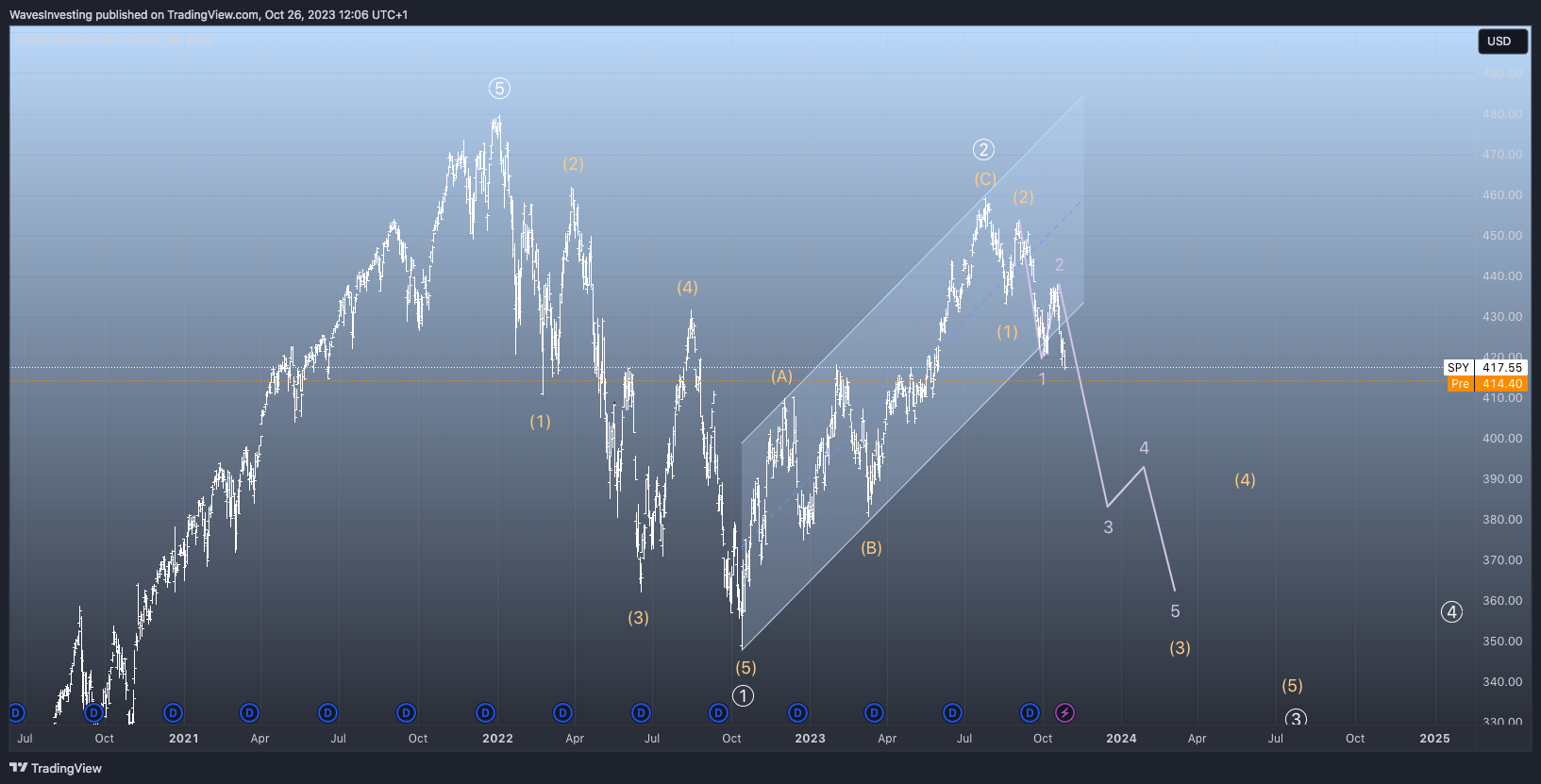Select the (3) label near Jul 2022
1541x784 pixels.
[638, 618]
